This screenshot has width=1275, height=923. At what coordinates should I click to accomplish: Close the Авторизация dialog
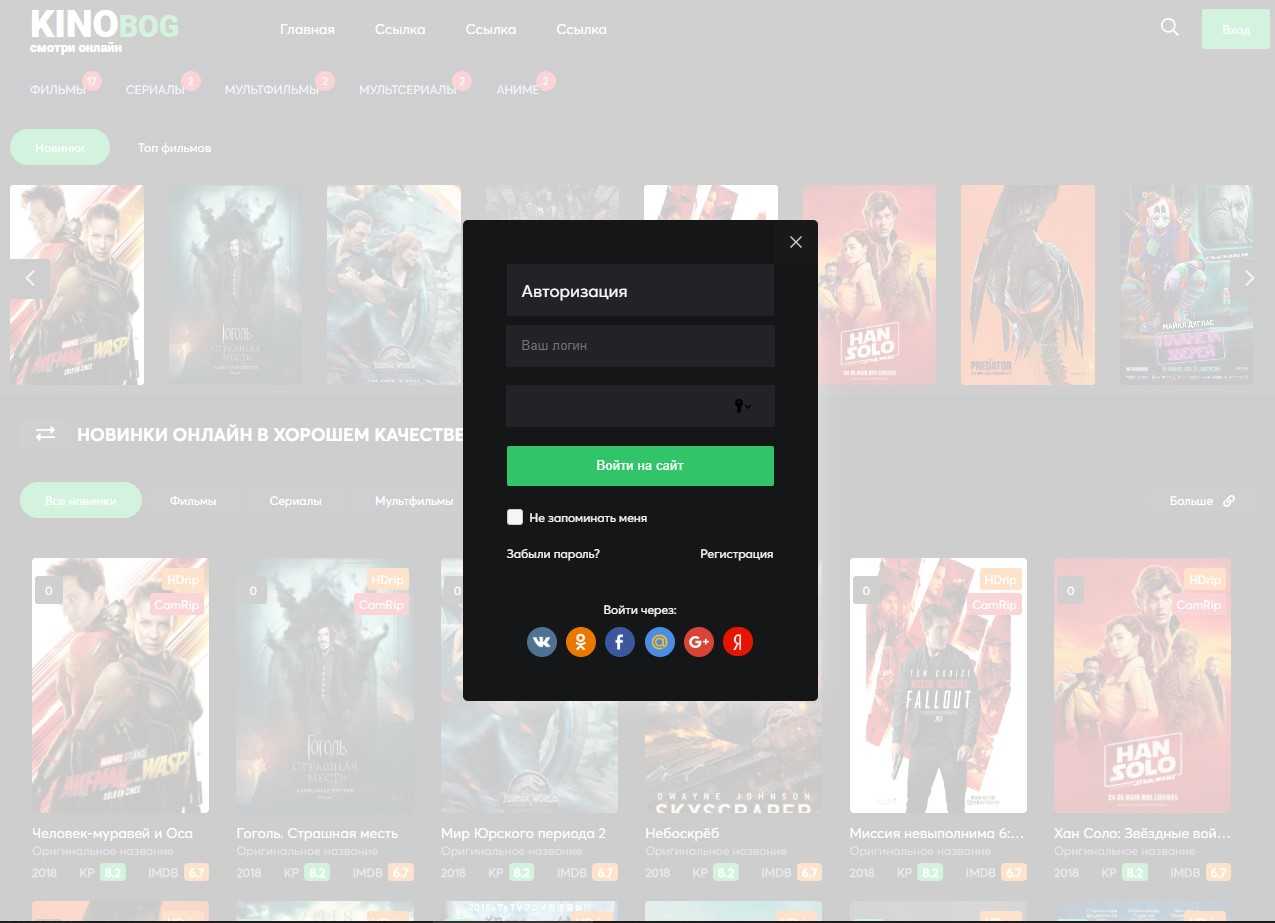(x=796, y=242)
